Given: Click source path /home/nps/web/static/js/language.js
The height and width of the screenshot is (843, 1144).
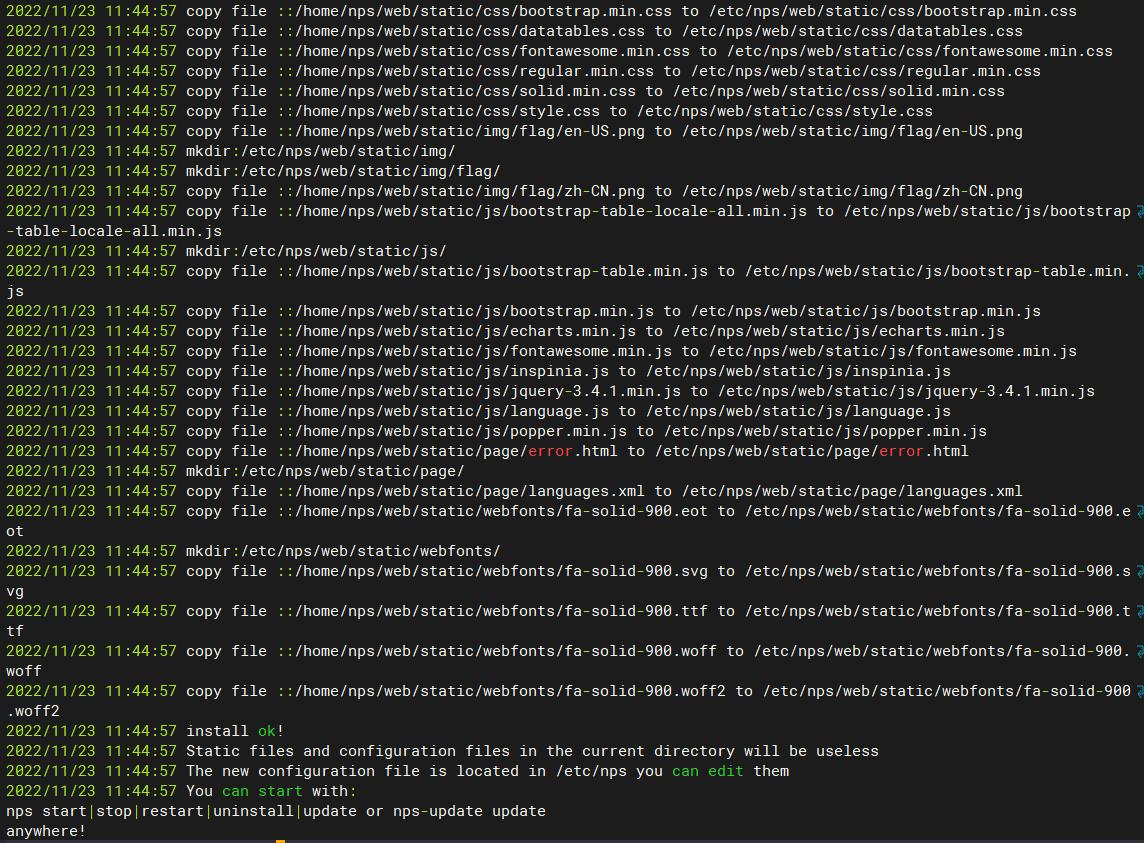Looking at the screenshot, I should point(451,411).
